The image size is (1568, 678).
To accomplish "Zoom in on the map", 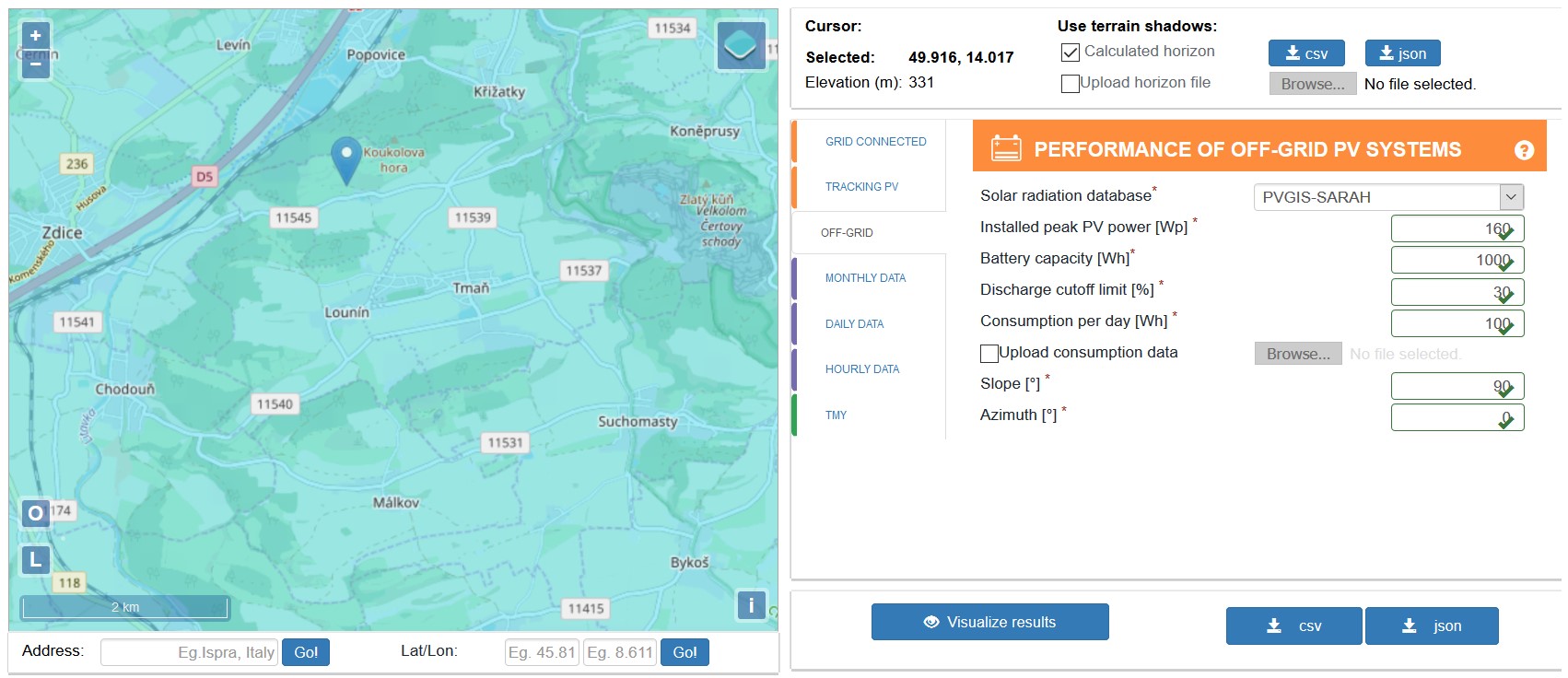I will click(35, 36).
